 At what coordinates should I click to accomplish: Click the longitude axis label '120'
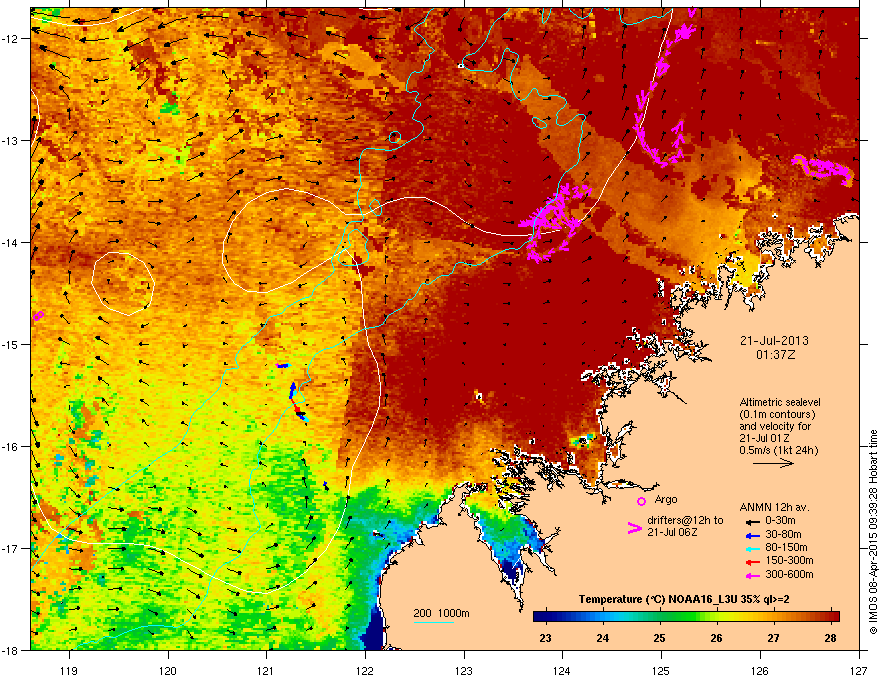point(168,670)
